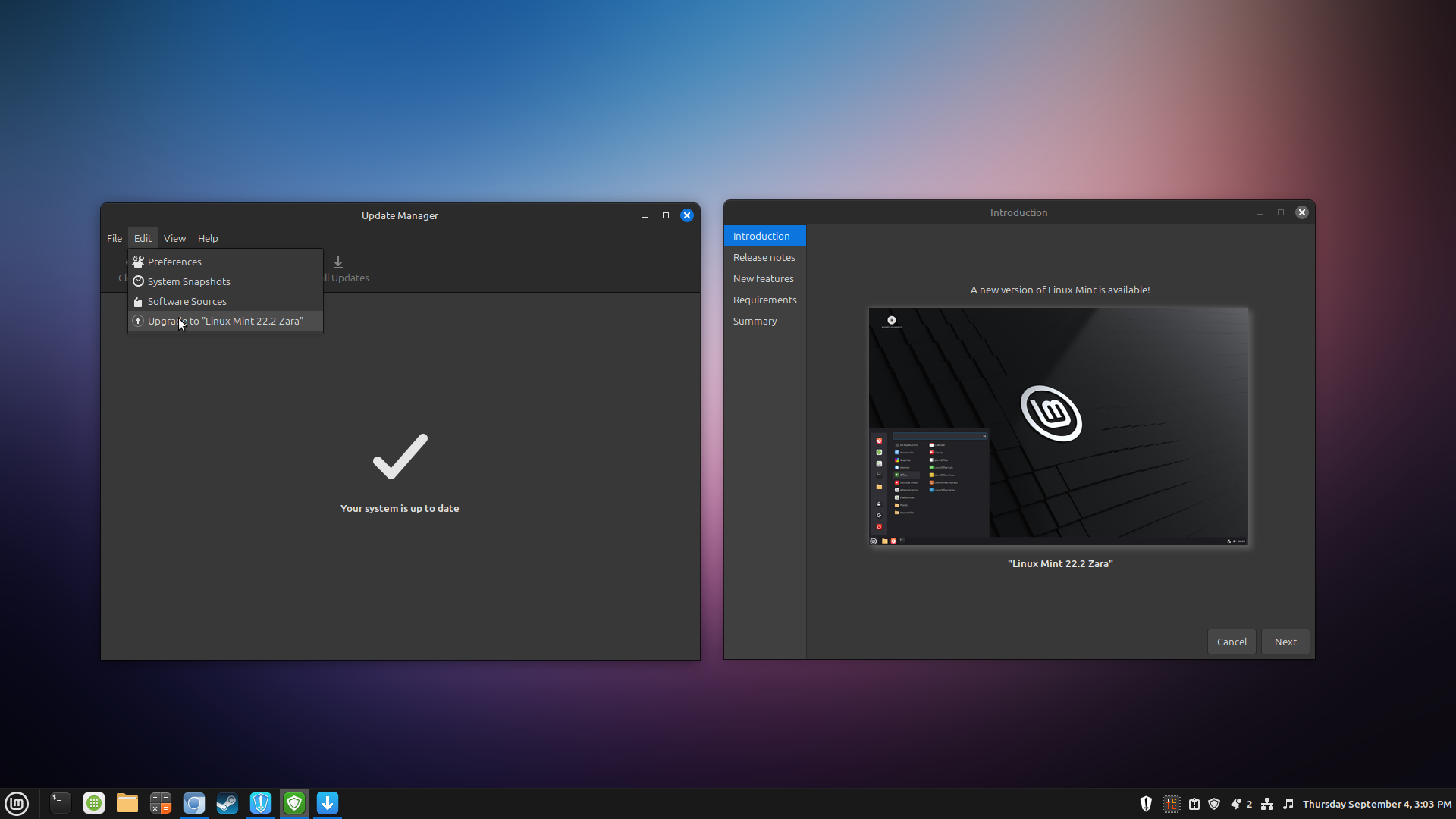Open the green app grid launcher in the taskbar
Viewport: 1456px width, 819px height.
tap(94, 803)
